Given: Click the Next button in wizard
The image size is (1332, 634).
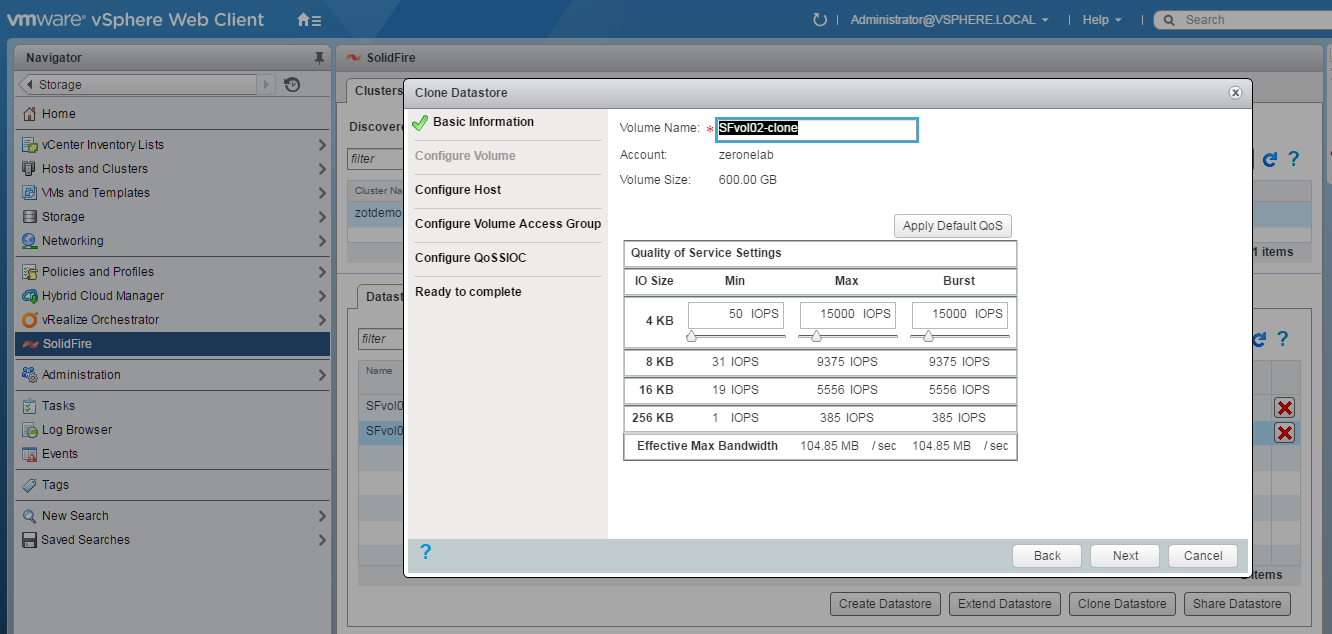Looking at the screenshot, I should pos(1125,556).
